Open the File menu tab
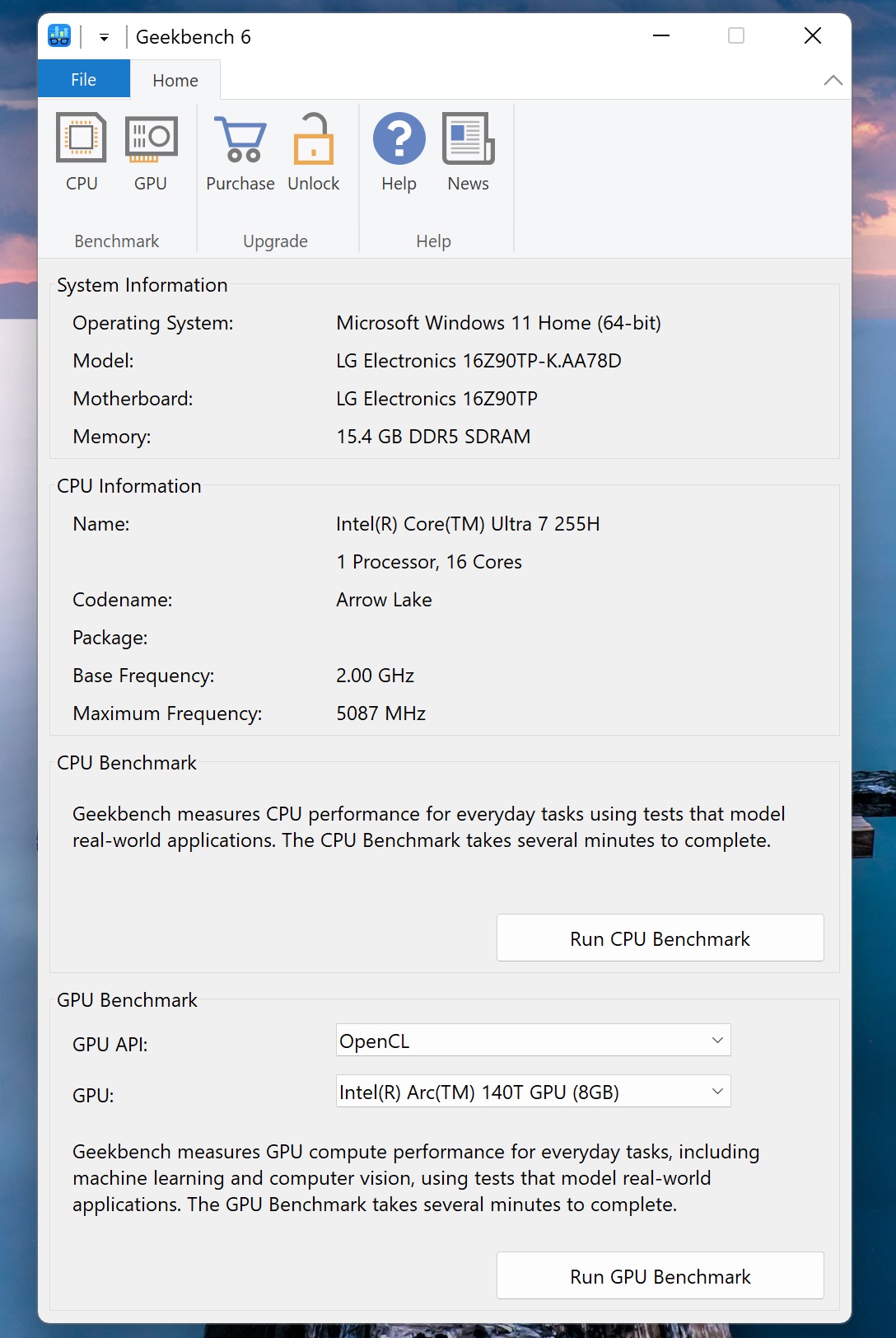Screen dimensions: 896x1338 tap(84, 80)
